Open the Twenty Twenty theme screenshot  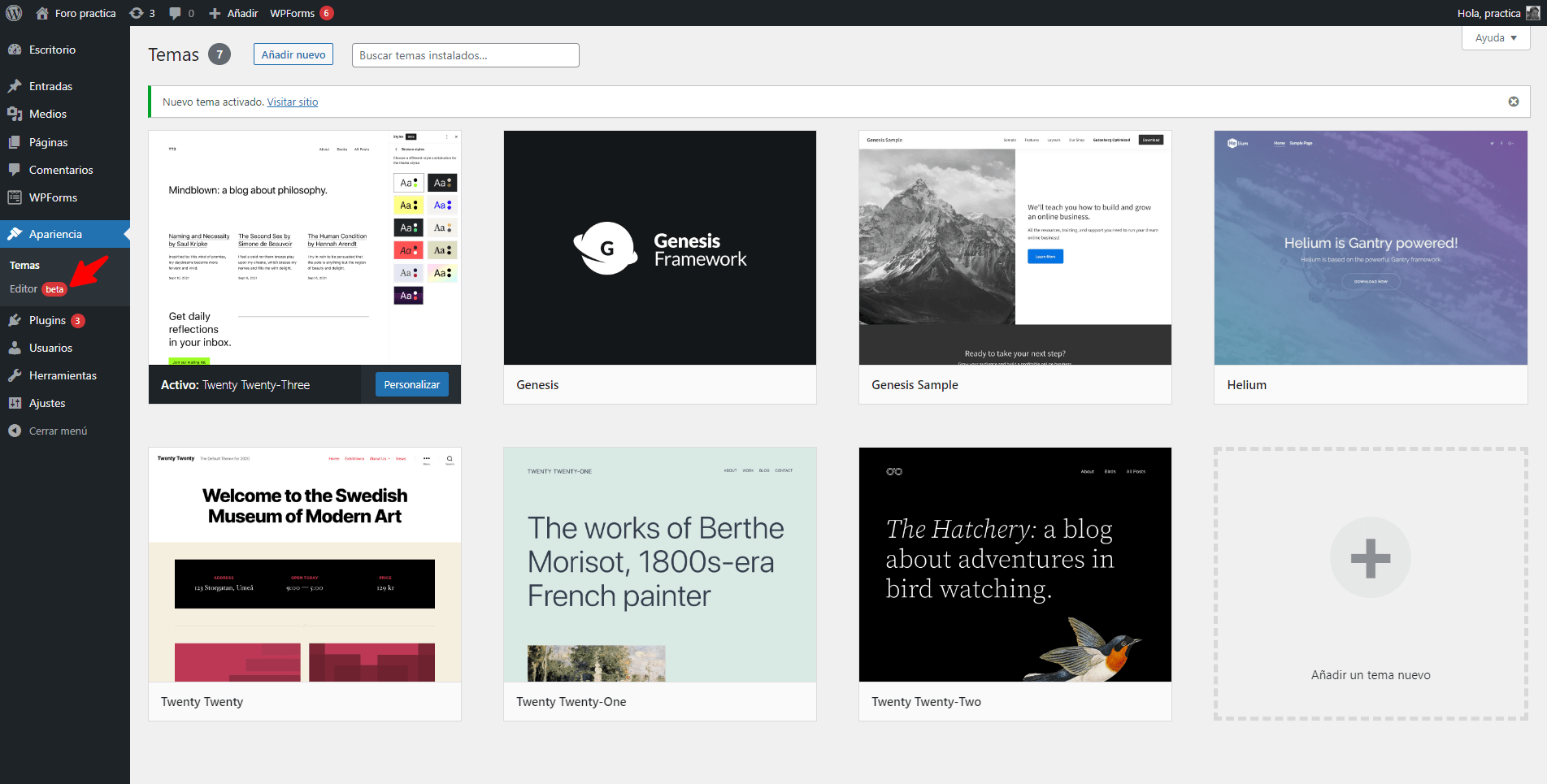[305, 565]
